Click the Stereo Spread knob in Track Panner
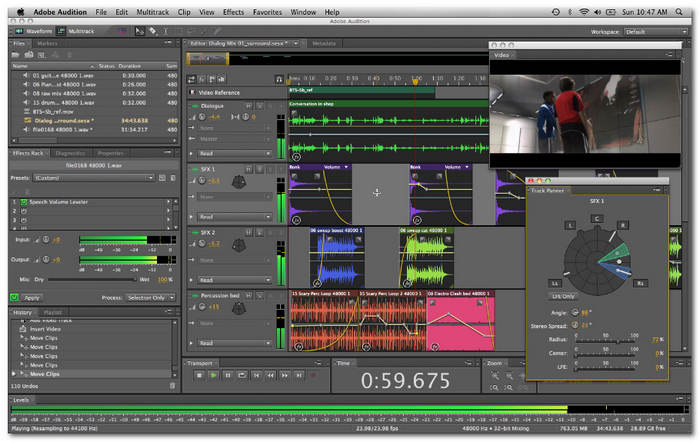 pyautogui.click(x=575, y=325)
